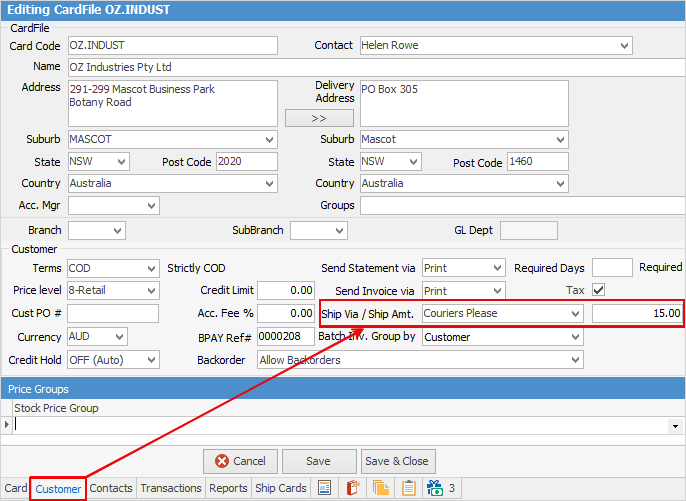Copy address with the >> button

(319, 118)
